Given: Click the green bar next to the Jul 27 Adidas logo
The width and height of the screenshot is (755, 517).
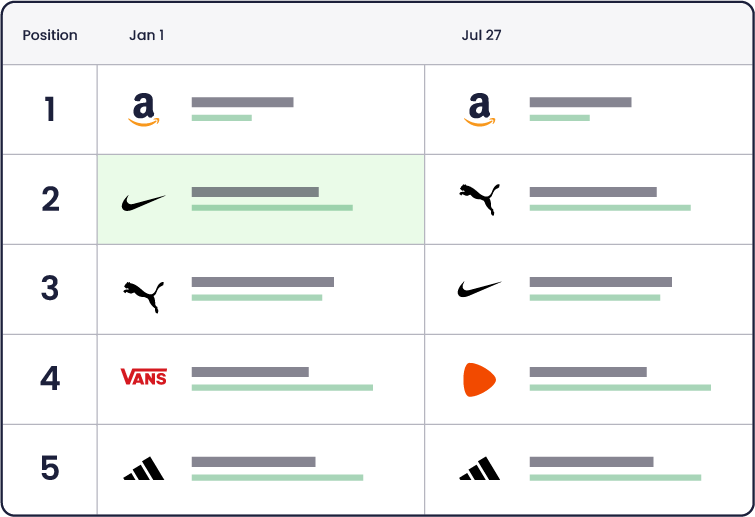Looking at the screenshot, I should click(615, 478).
